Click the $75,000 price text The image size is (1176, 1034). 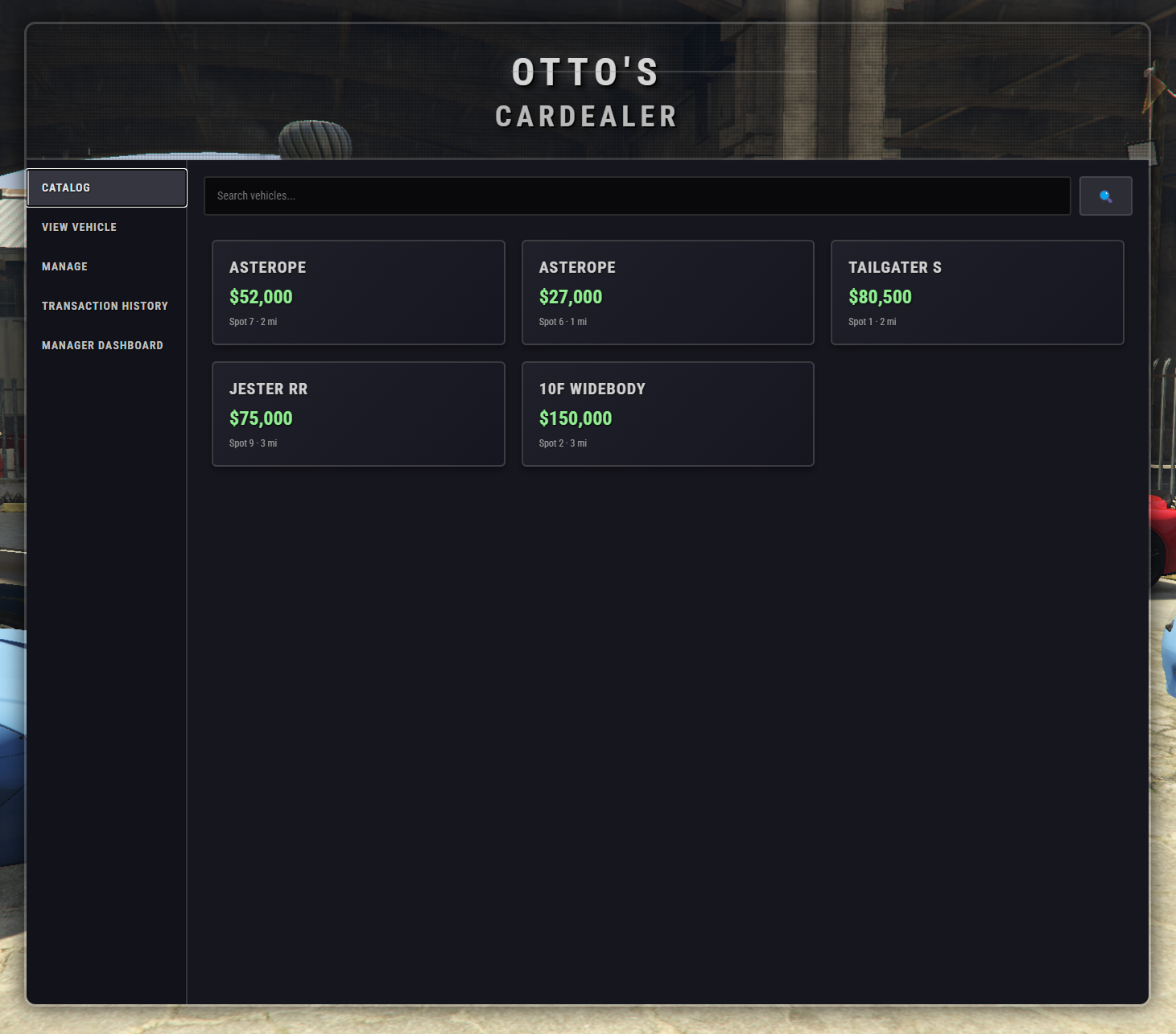pyautogui.click(x=261, y=418)
